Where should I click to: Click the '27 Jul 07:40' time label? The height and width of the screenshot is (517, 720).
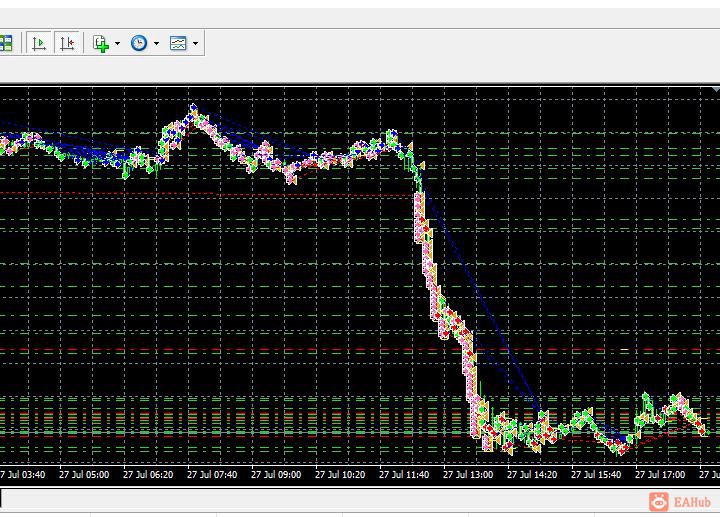212,475
